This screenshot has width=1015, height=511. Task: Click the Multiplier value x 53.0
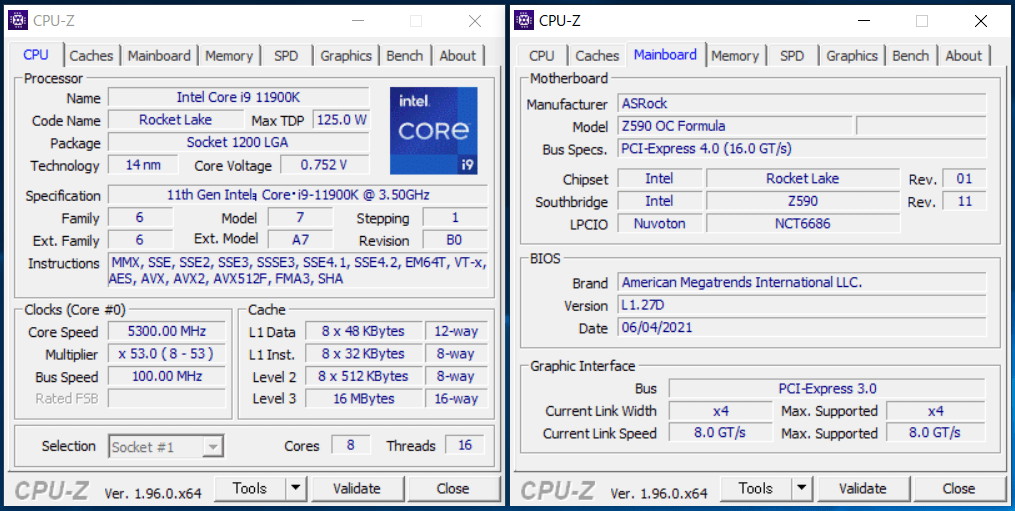tap(167, 354)
